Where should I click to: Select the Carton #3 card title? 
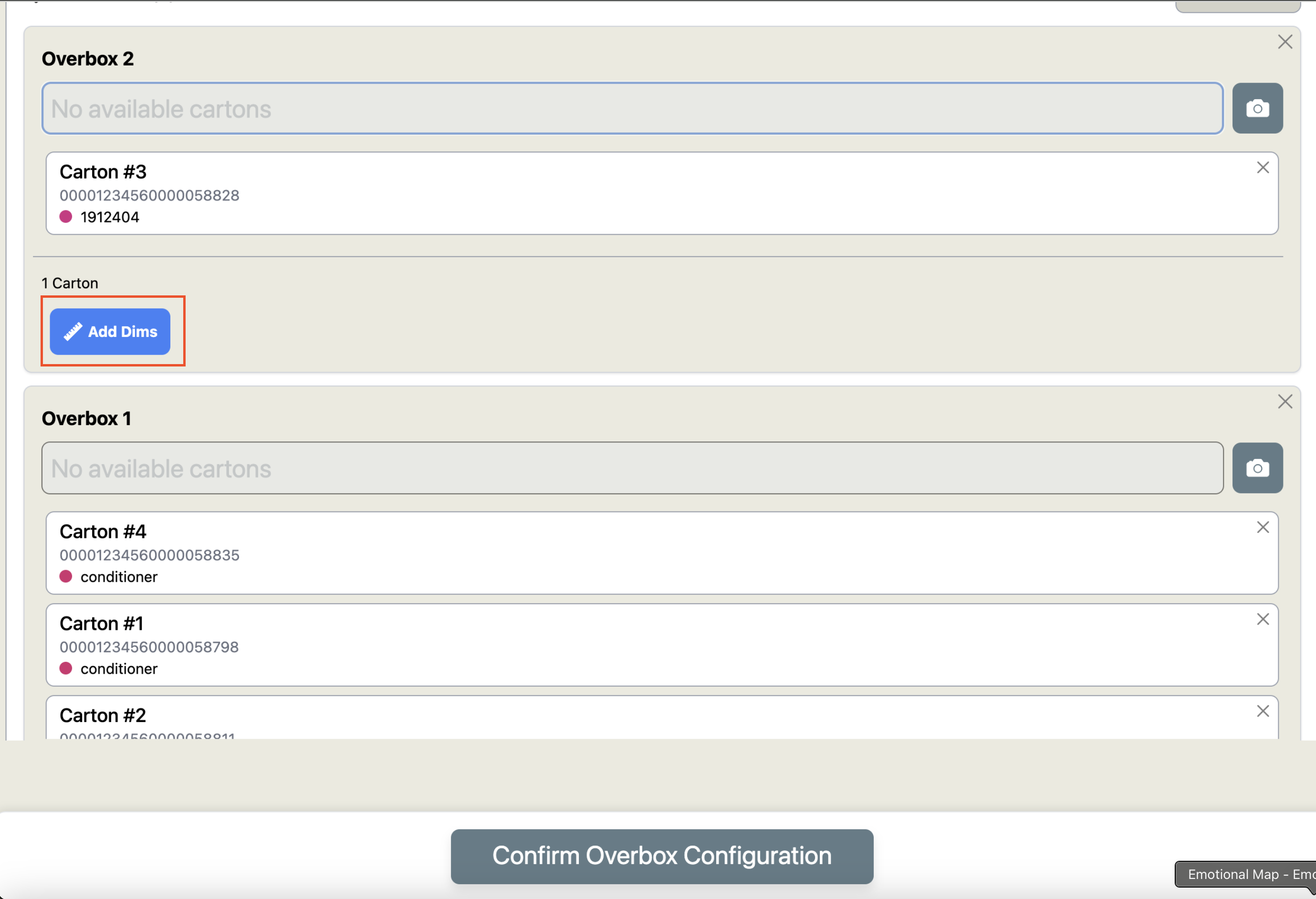[103, 171]
